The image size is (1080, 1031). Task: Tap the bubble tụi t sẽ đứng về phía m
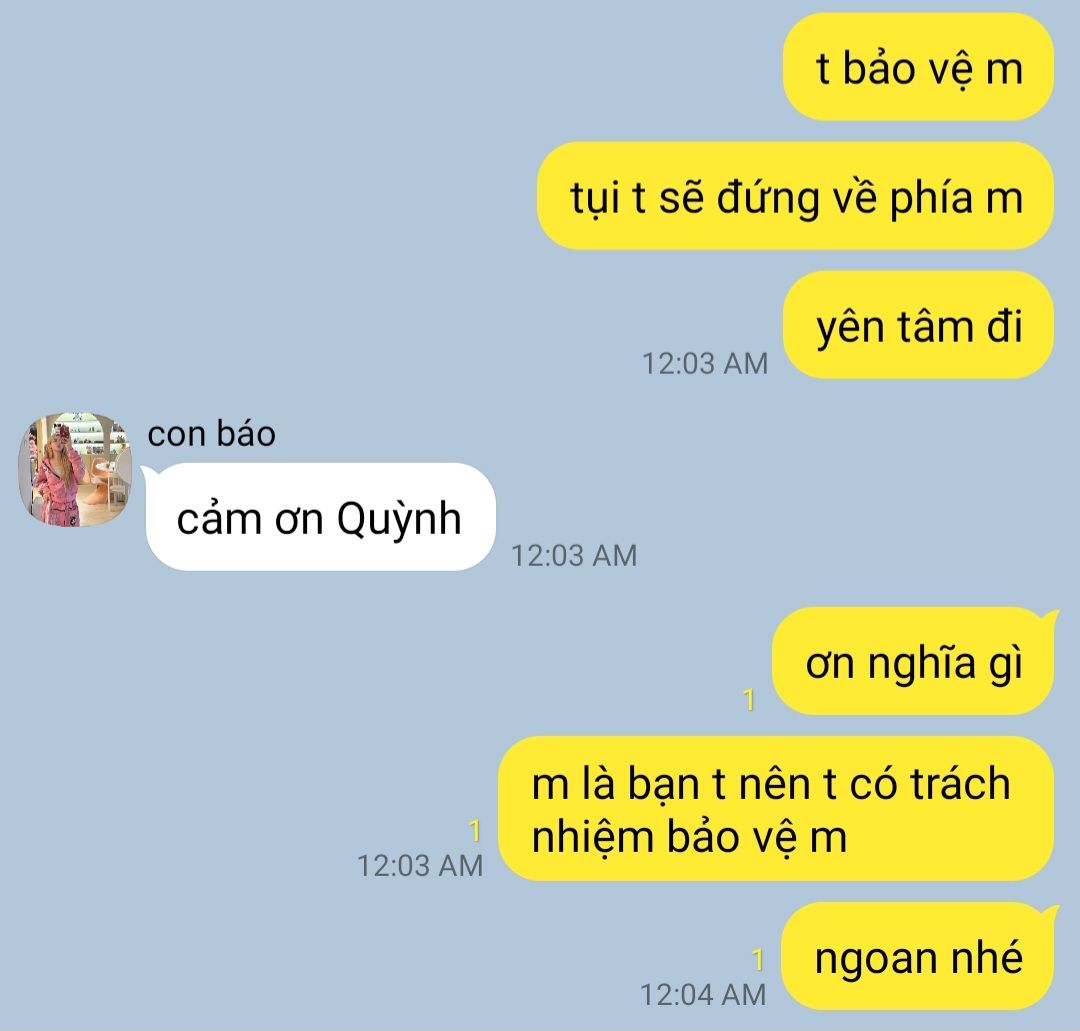(x=796, y=196)
